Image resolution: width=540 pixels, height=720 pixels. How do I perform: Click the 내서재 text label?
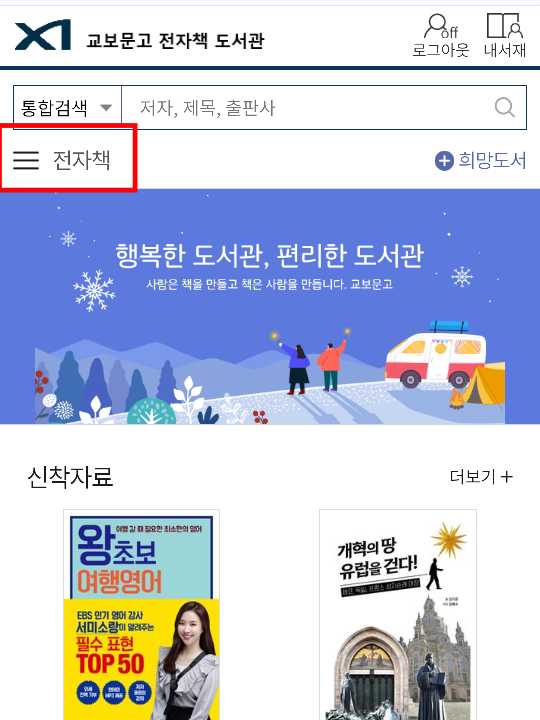(505, 50)
